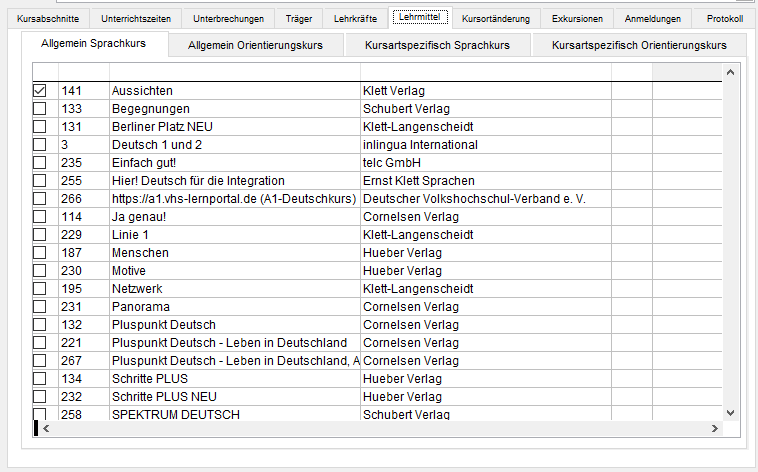Uncheck the Aussichten checkbox
The width and height of the screenshot is (758, 472).
point(40,90)
